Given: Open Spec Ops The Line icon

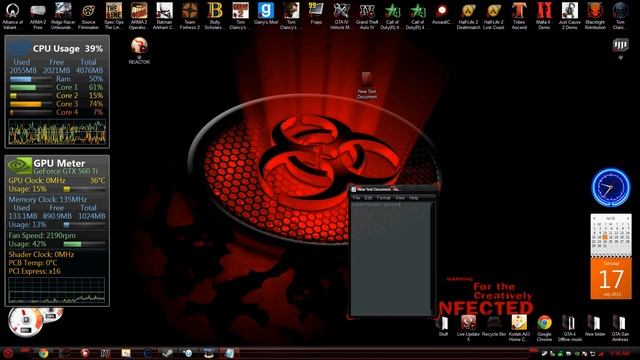Looking at the screenshot, I should pyautogui.click(x=113, y=16).
